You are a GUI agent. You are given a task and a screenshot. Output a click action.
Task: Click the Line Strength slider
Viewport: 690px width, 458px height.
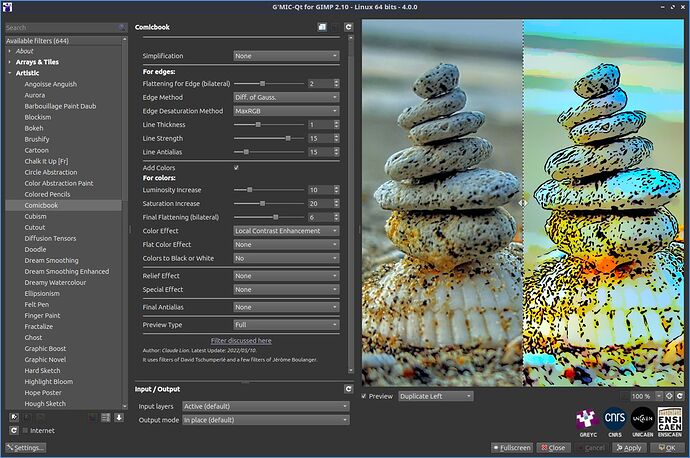click(269, 138)
